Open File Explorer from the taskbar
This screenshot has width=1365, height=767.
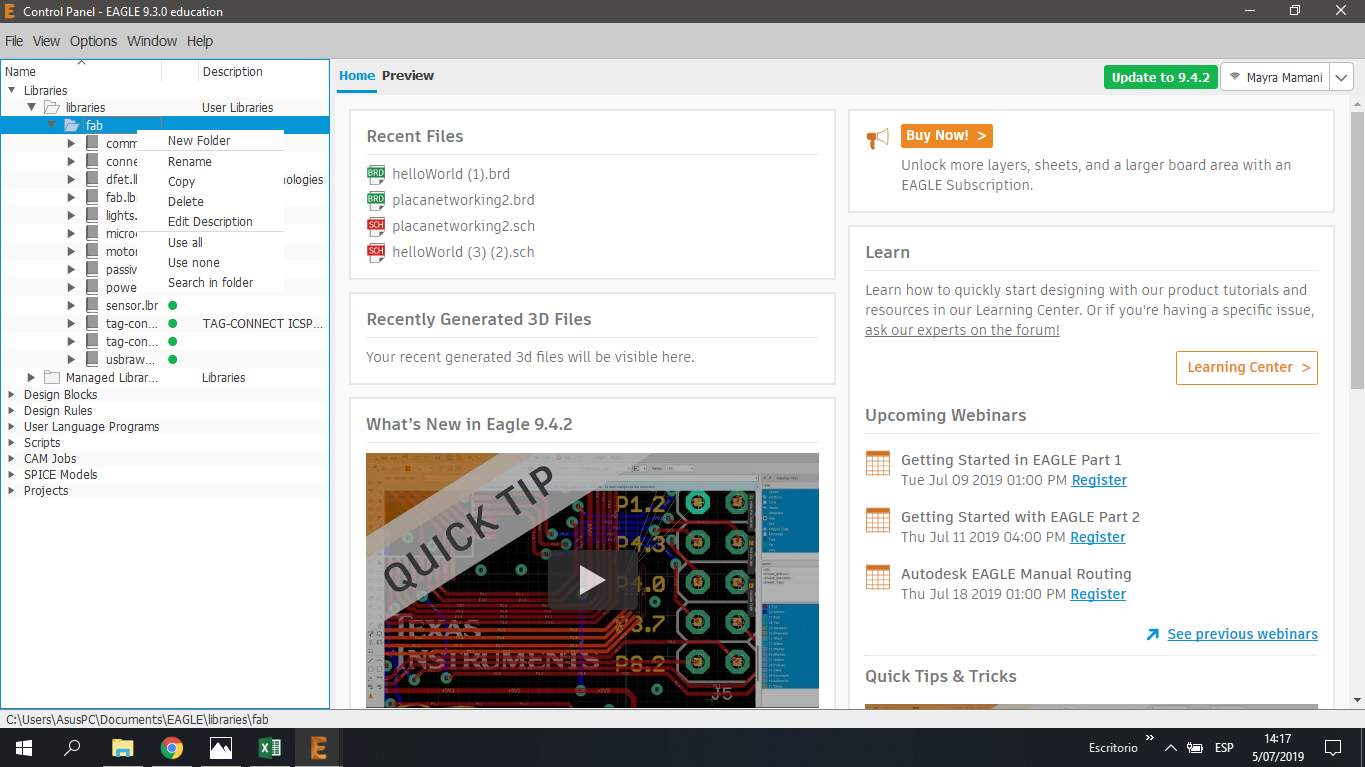(122, 747)
